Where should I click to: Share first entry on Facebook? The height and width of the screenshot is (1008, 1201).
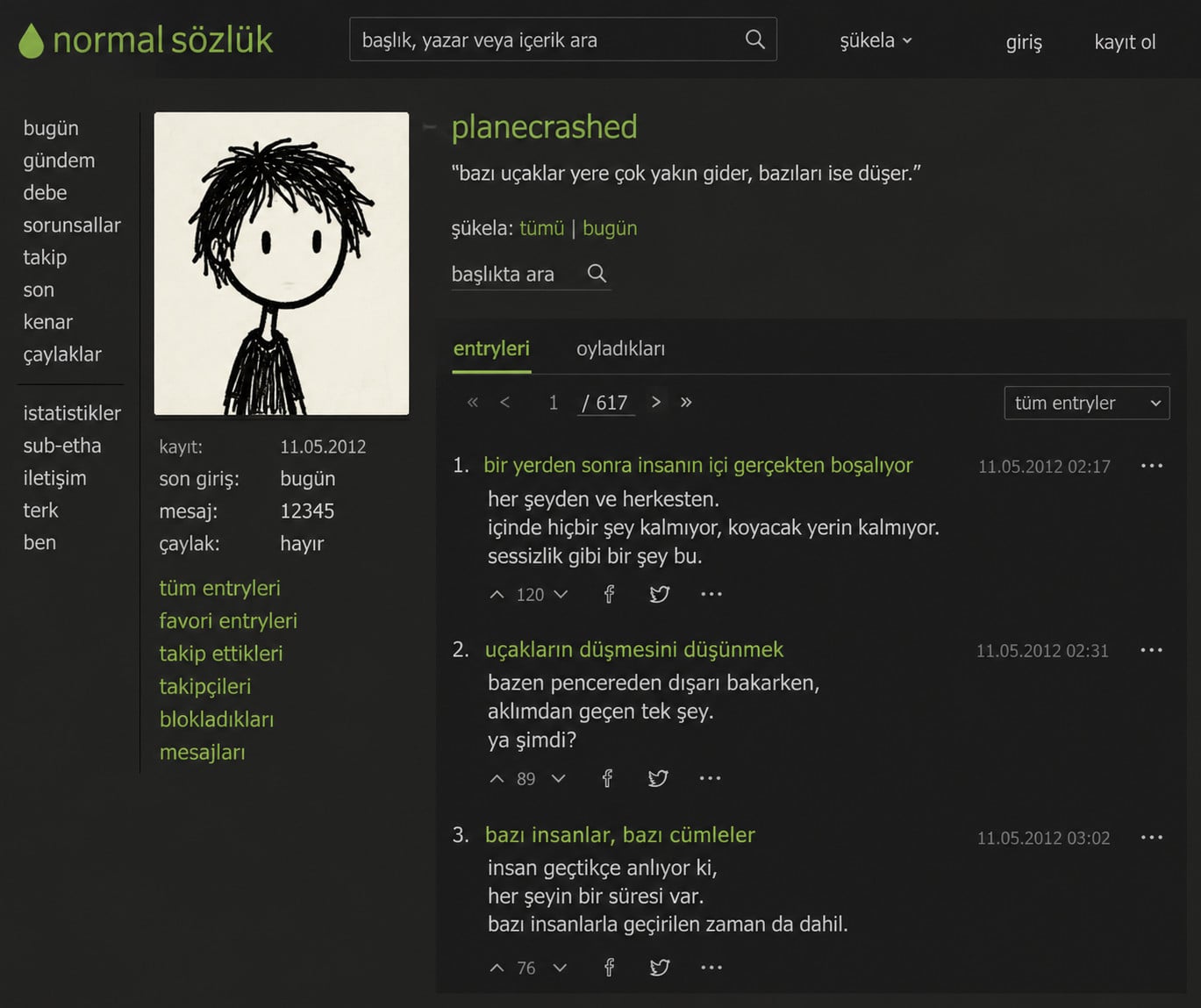(609, 594)
